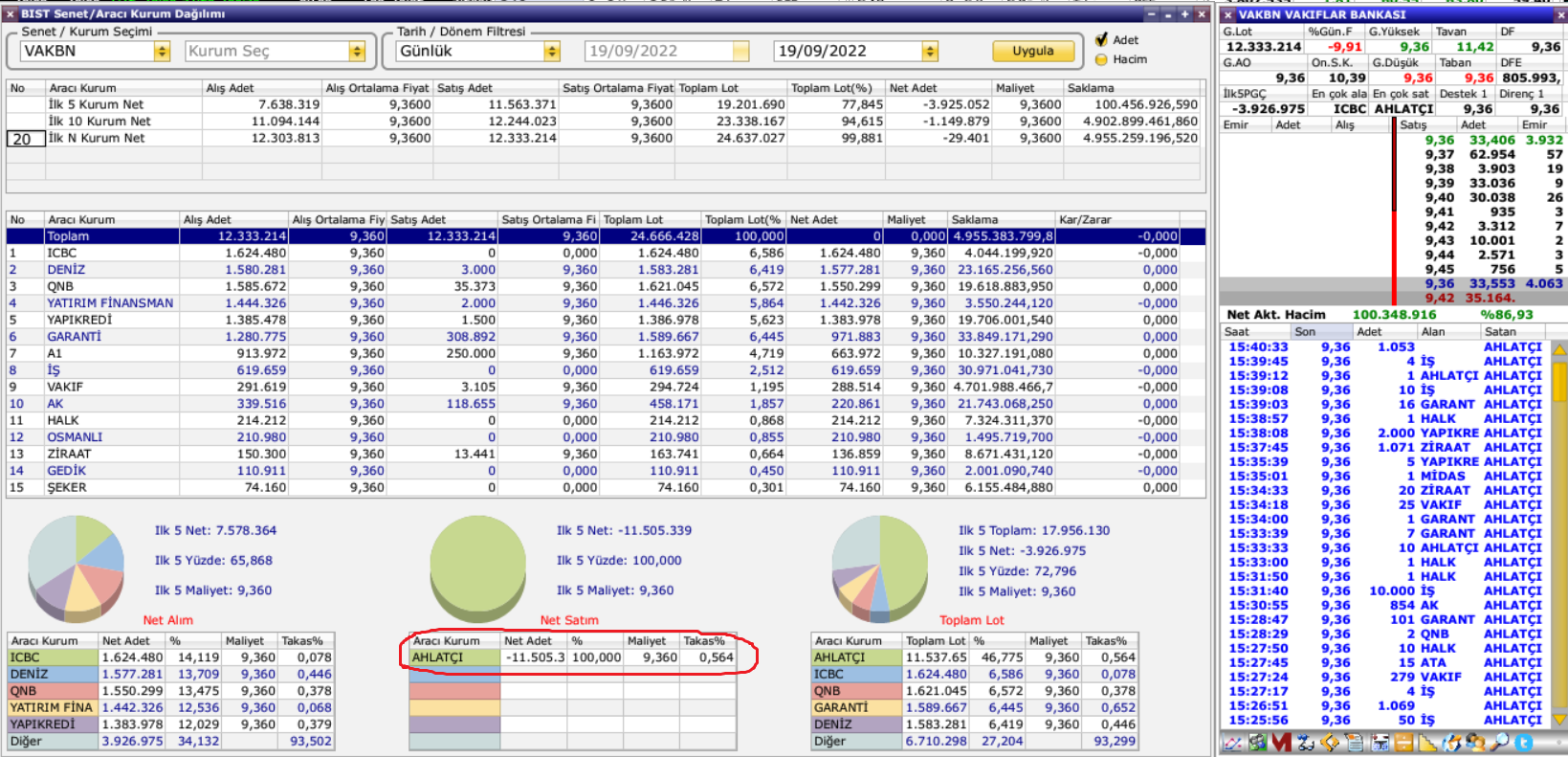Viewport: 1568px width, 757px height.
Task: Click the X icon left of BIST Senet title
Action: pyautogui.click(x=11, y=14)
